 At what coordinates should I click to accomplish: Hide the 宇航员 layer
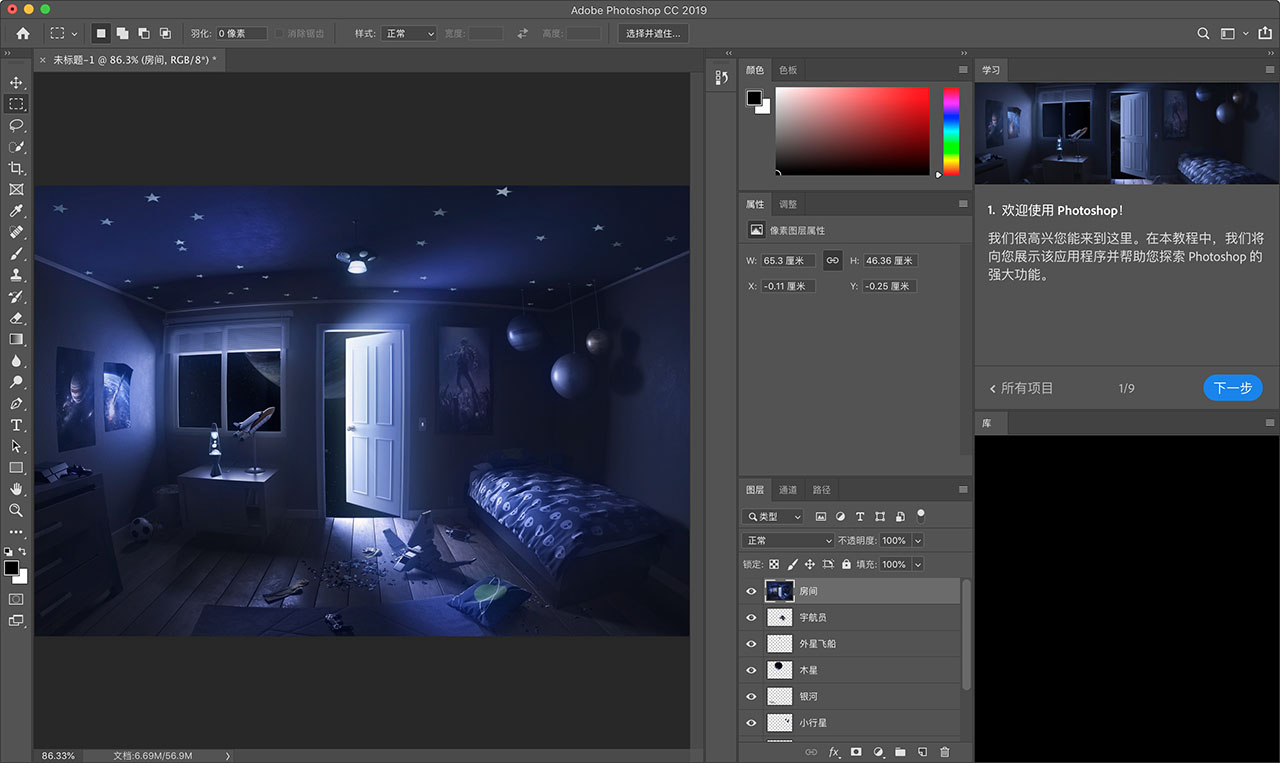click(x=752, y=617)
